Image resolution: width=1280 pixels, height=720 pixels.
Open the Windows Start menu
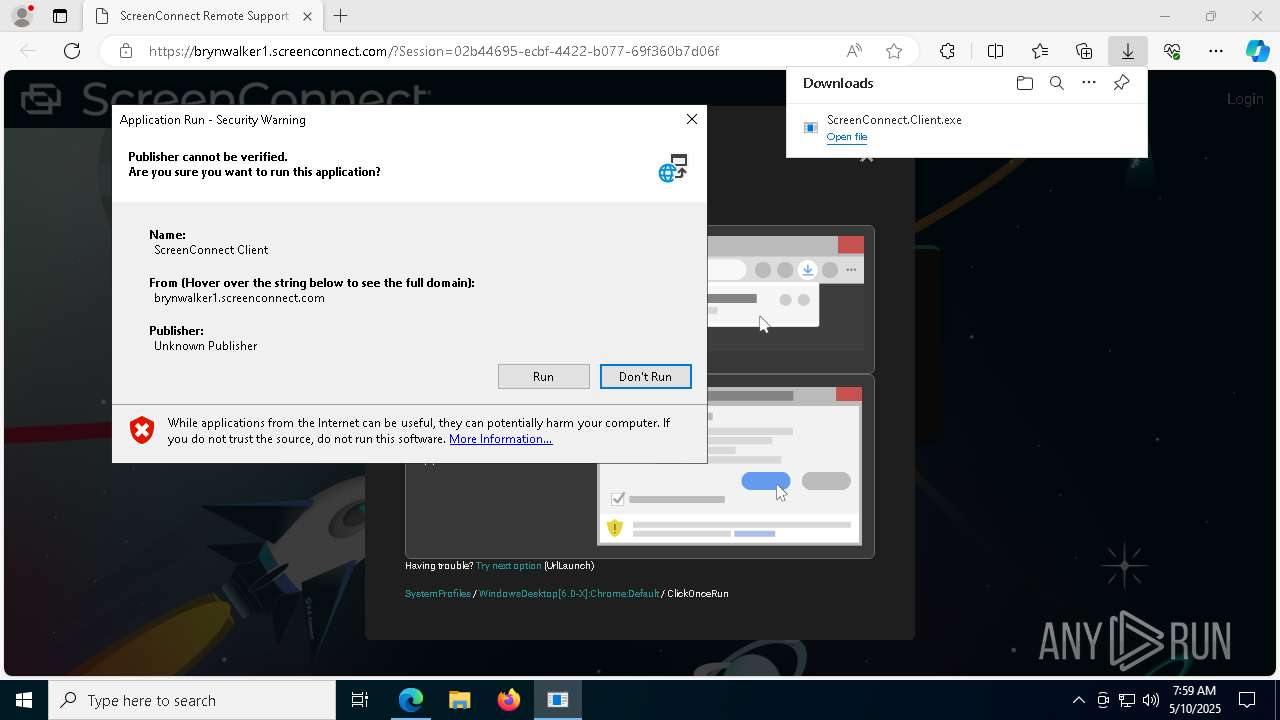[24, 700]
